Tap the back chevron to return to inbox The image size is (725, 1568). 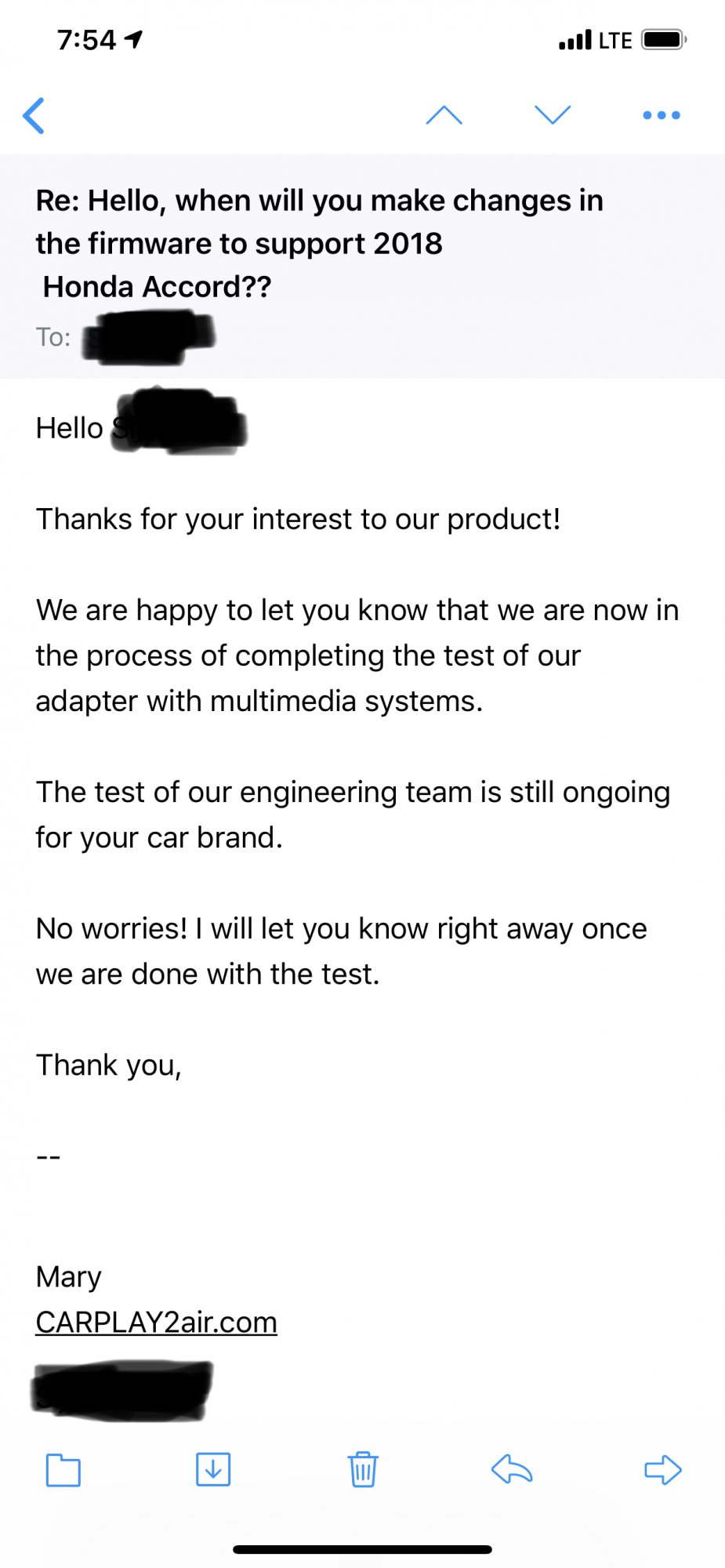tap(34, 116)
